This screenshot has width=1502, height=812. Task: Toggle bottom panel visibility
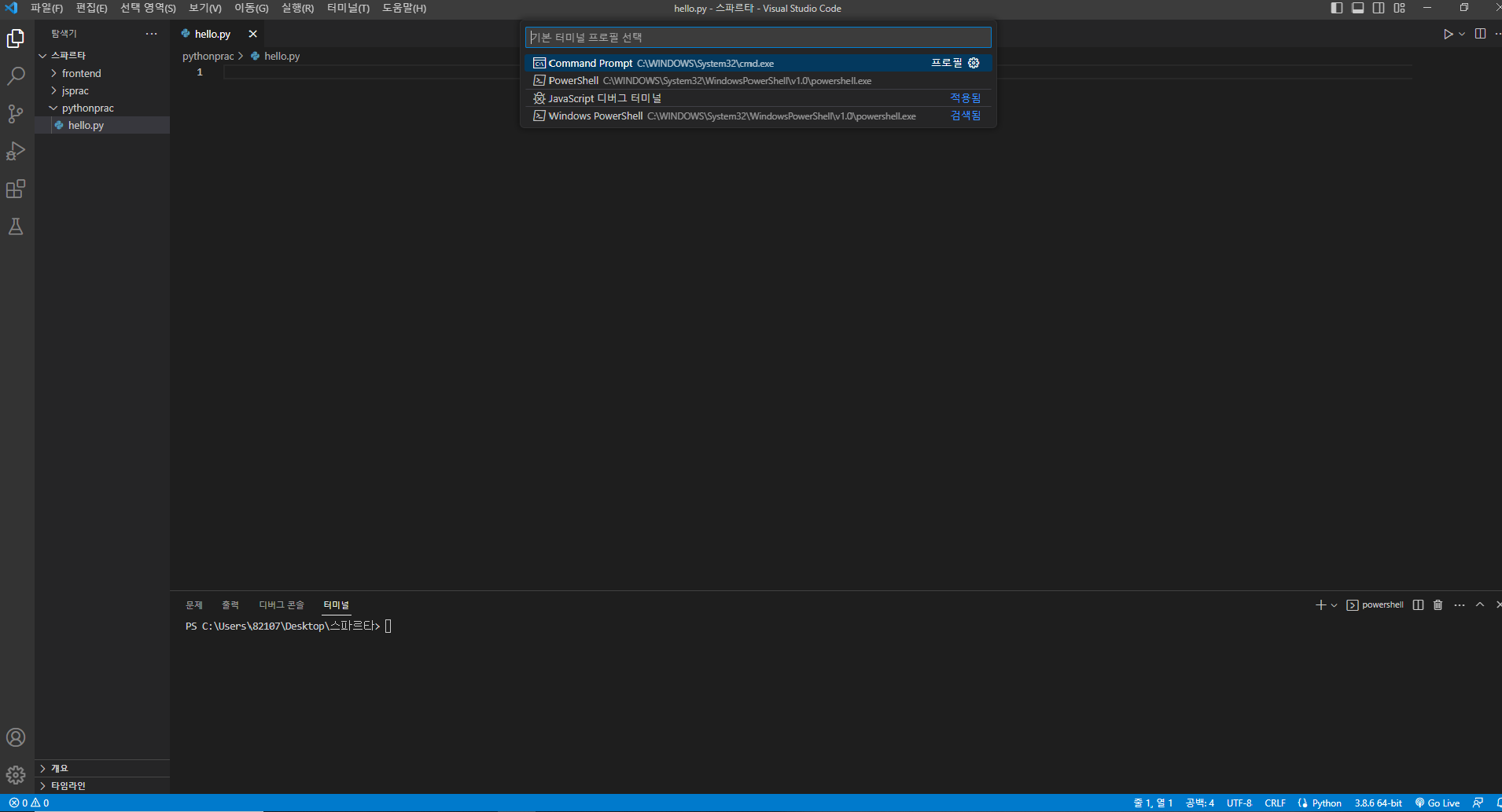pyautogui.click(x=1357, y=8)
